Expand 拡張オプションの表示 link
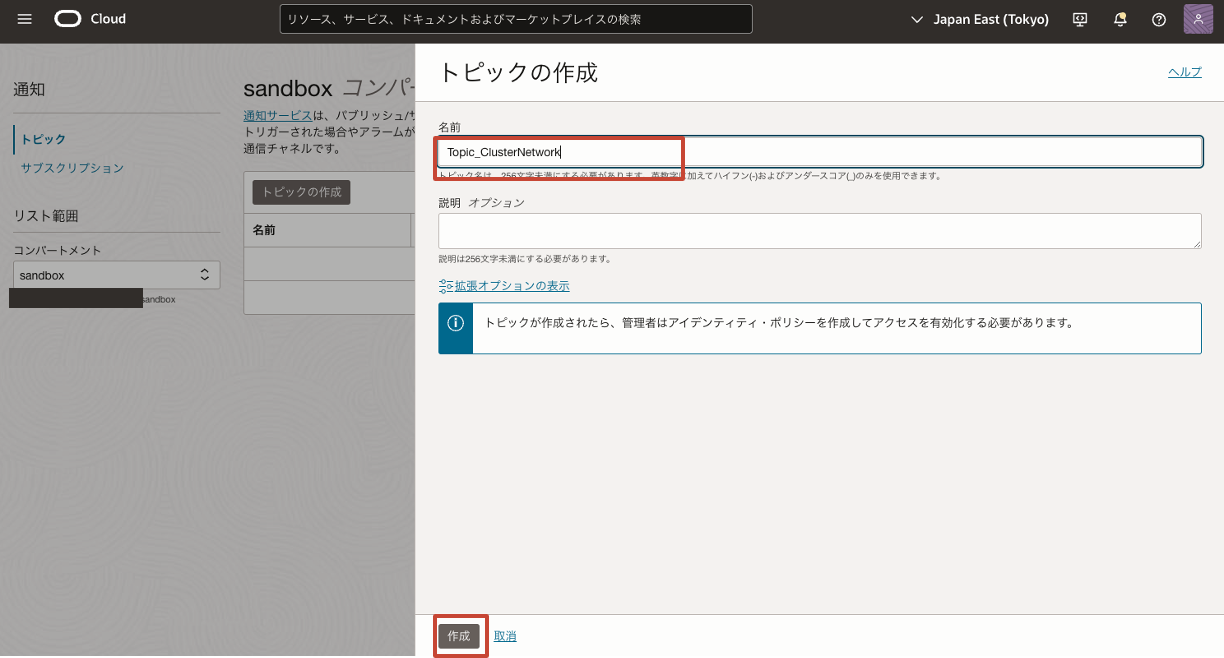 point(512,286)
